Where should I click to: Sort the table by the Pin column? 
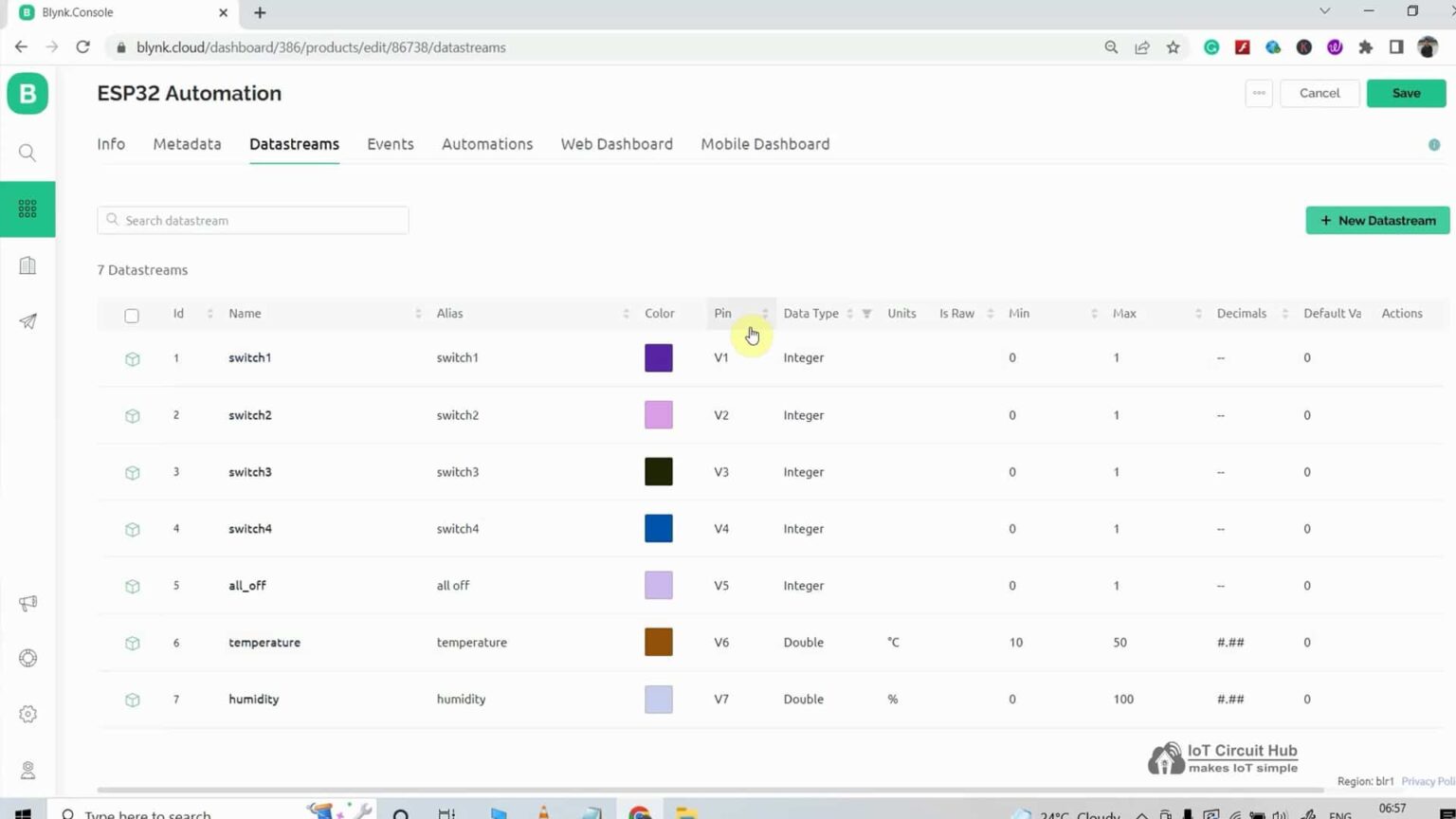723,314
